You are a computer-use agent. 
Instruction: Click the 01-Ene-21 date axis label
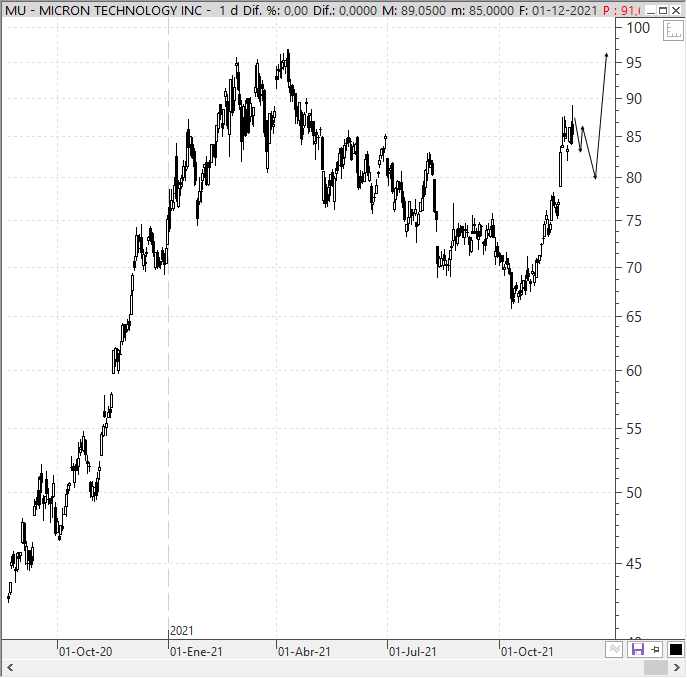click(x=196, y=652)
